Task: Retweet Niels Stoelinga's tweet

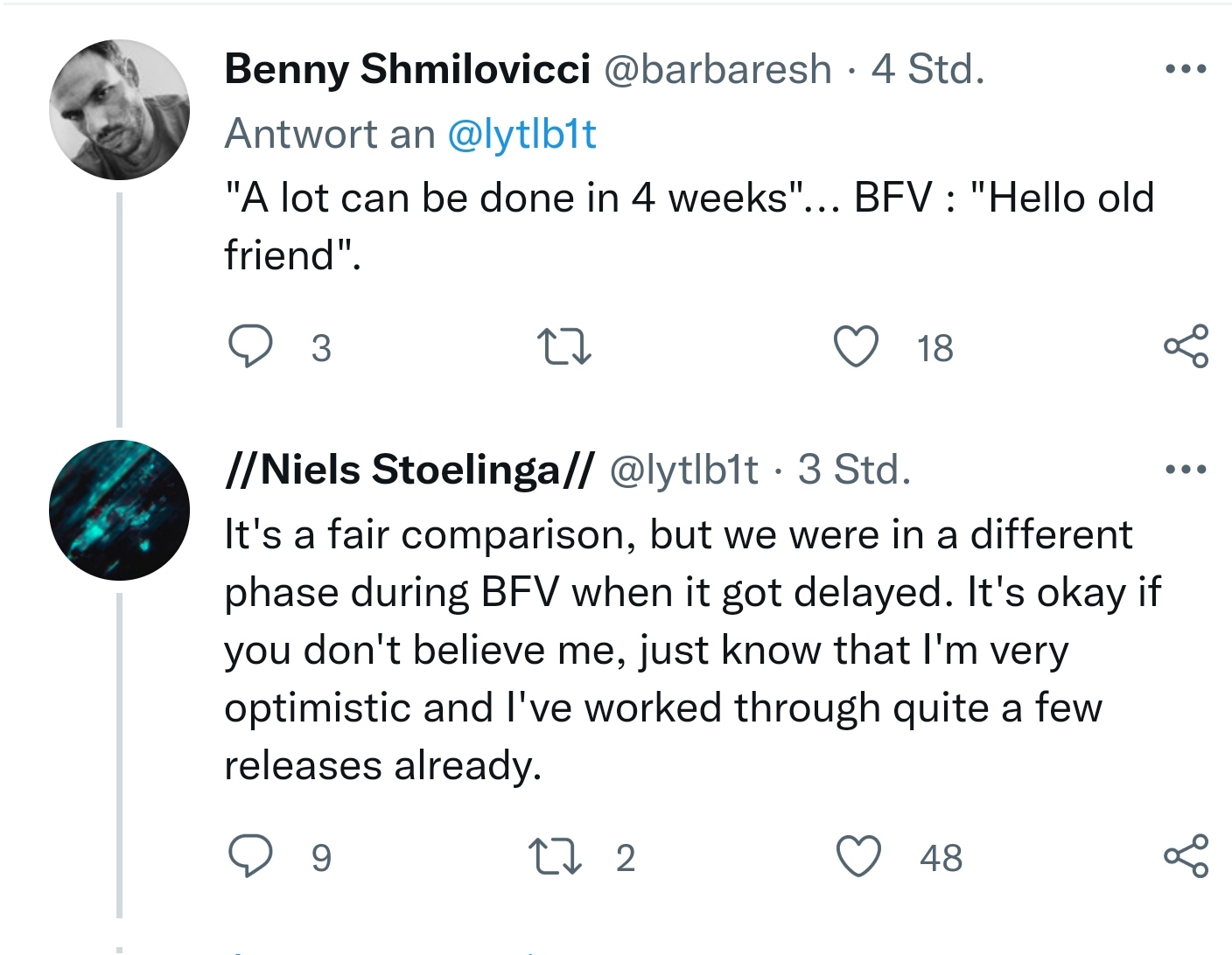Action: pos(555,856)
